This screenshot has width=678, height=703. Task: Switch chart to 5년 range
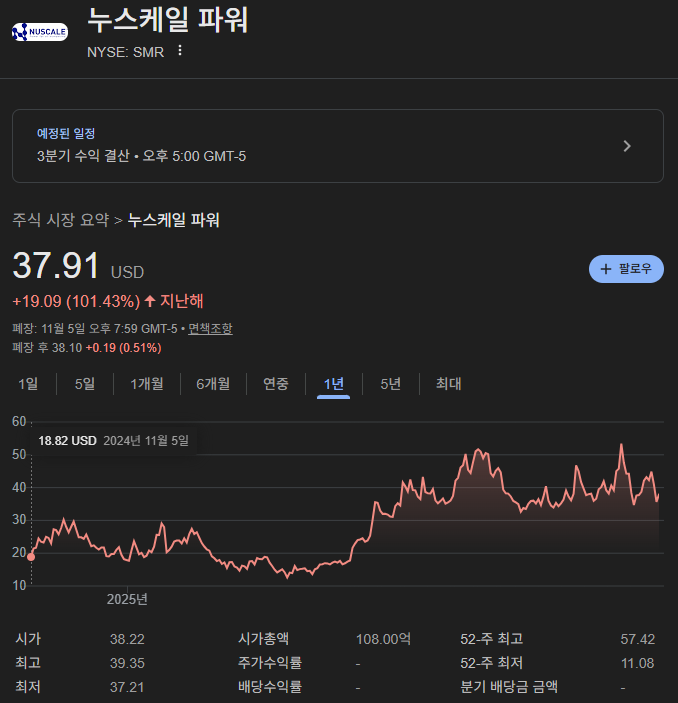pyautogui.click(x=390, y=383)
